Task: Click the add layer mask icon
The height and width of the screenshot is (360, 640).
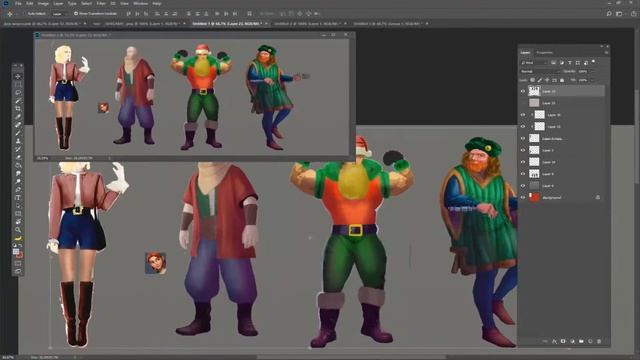Action: click(563, 341)
